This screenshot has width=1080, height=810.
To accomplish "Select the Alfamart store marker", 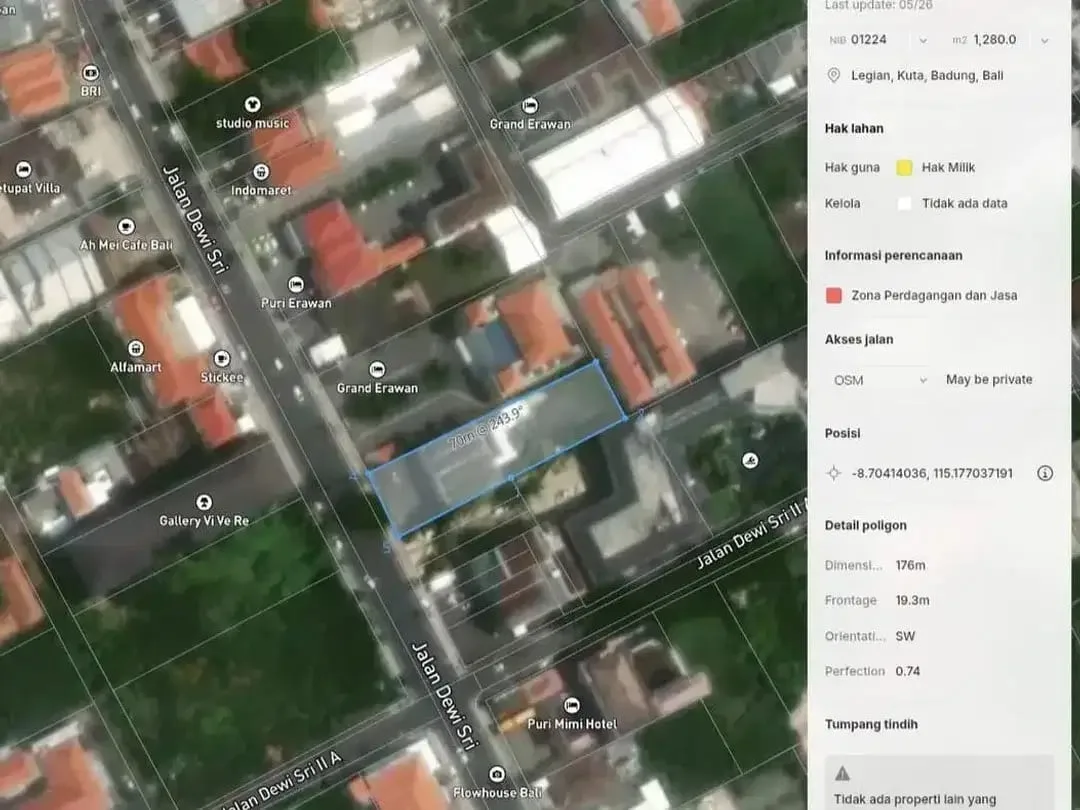I will pyautogui.click(x=136, y=349).
